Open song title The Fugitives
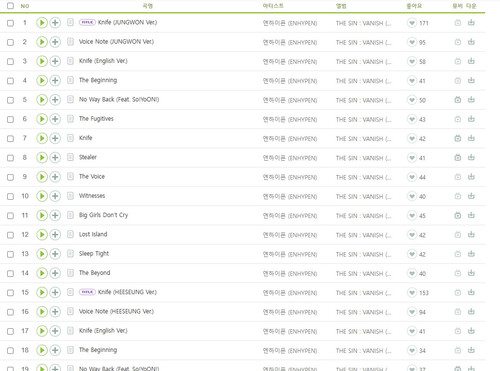This screenshot has height=371, width=500. (96, 119)
